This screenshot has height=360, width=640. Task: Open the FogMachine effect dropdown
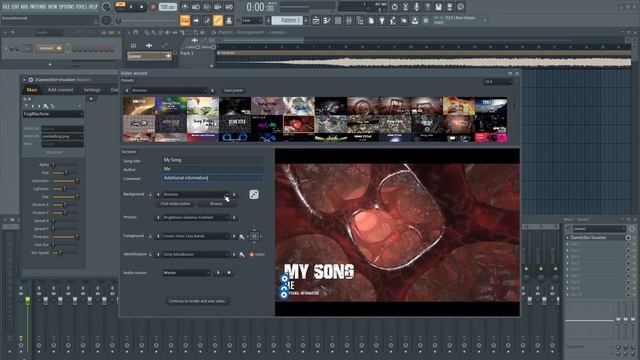[x=53, y=114]
